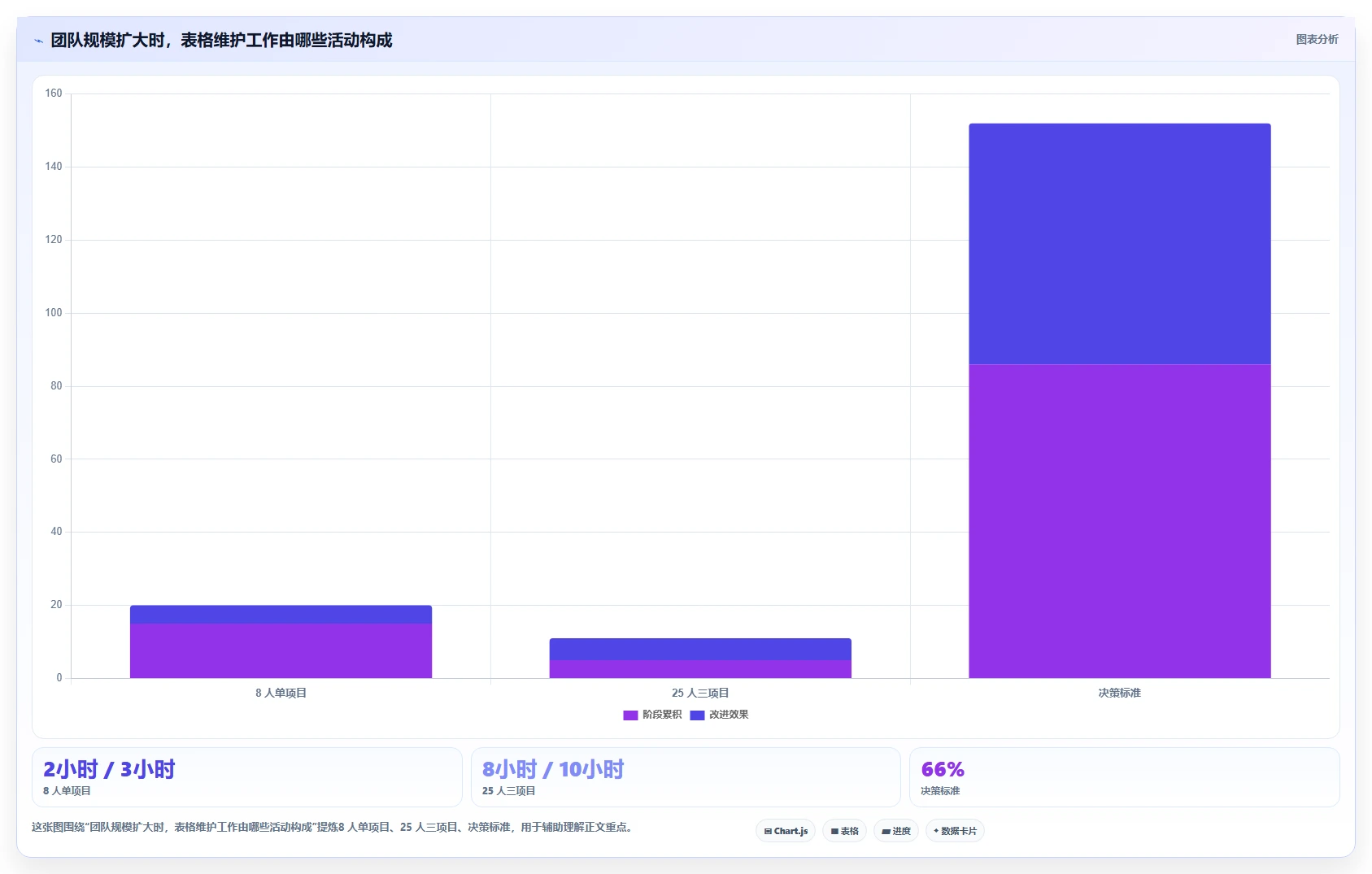The width and height of the screenshot is (1372, 874).
Task: Click the chart title 团队规模扩大时
Action: point(221,41)
